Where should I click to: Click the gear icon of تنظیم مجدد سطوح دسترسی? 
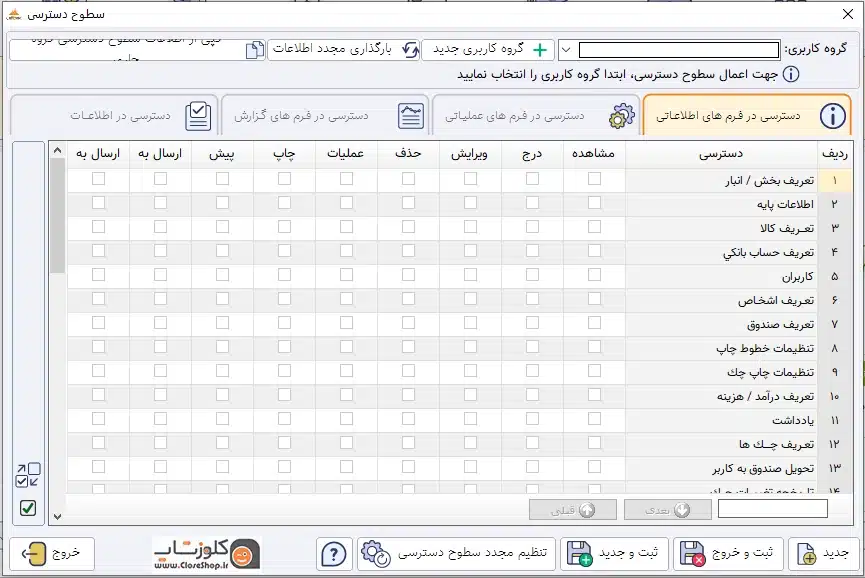pyautogui.click(x=375, y=554)
